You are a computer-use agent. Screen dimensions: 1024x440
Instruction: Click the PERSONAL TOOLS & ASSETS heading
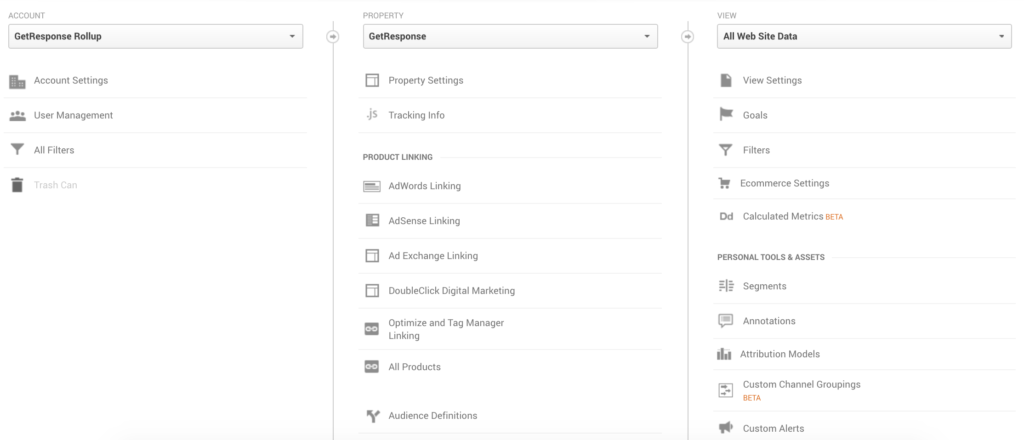pyautogui.click(x=771, y=257)
